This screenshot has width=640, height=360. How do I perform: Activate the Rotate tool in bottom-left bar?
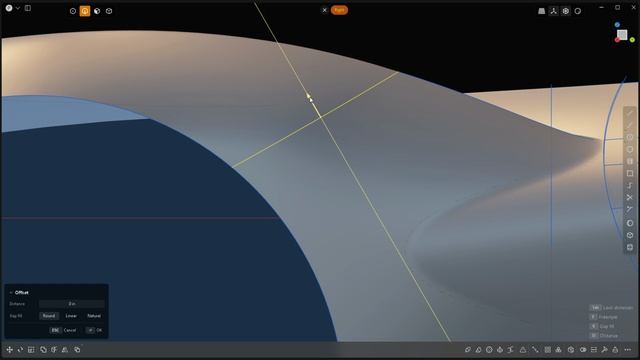[x=20, y=350]
